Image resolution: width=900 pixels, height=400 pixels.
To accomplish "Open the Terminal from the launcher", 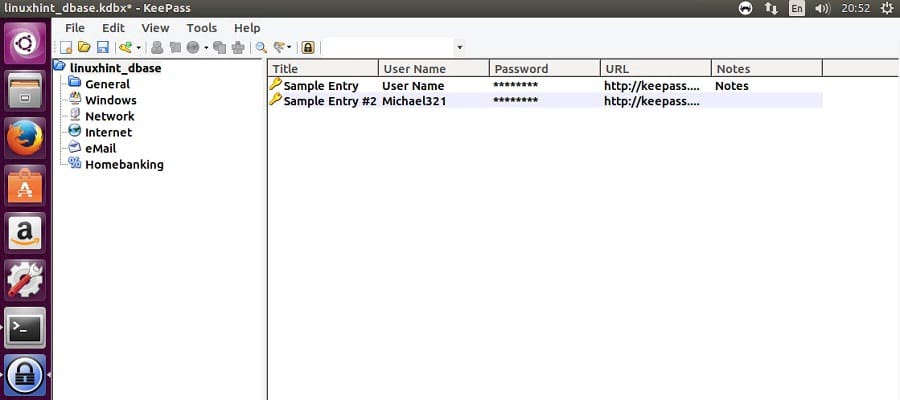I will tap(25, 328).
